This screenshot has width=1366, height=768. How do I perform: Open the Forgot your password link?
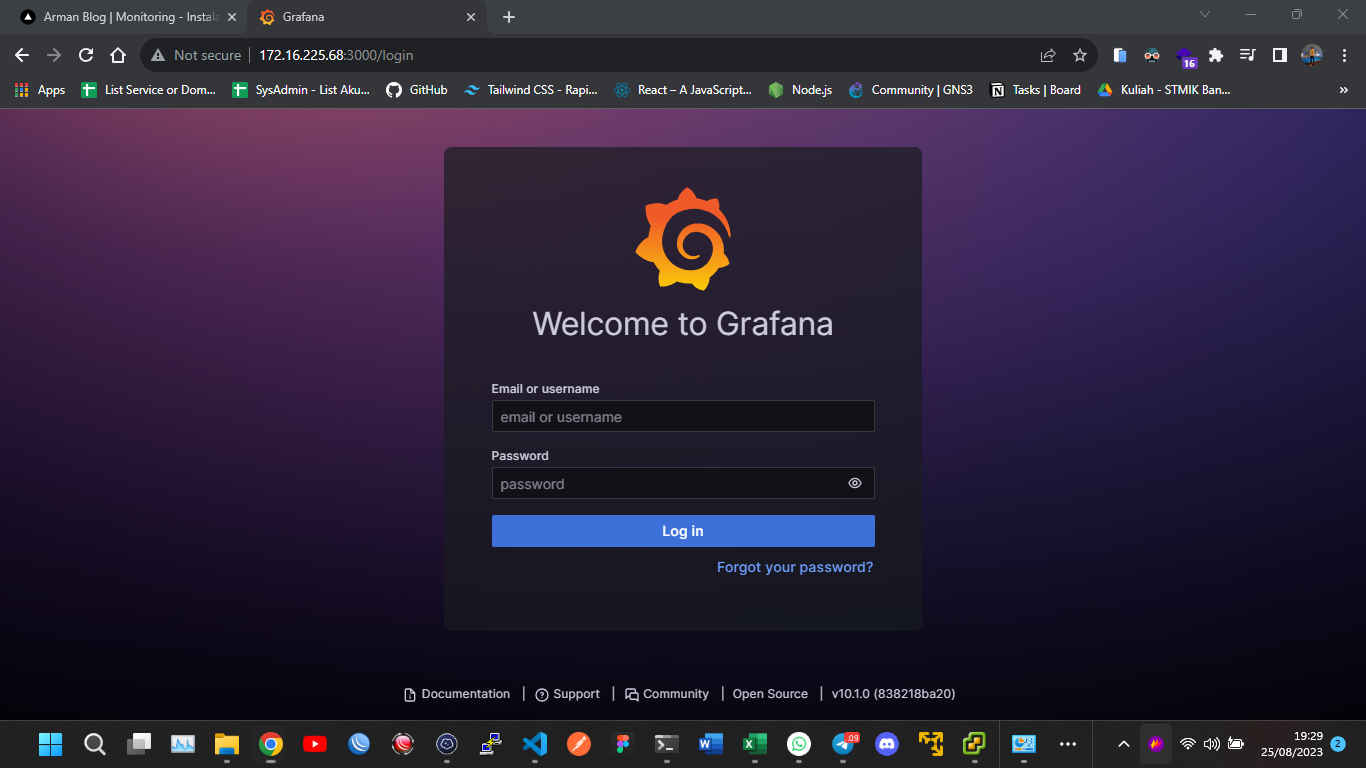tap(794, 567)
